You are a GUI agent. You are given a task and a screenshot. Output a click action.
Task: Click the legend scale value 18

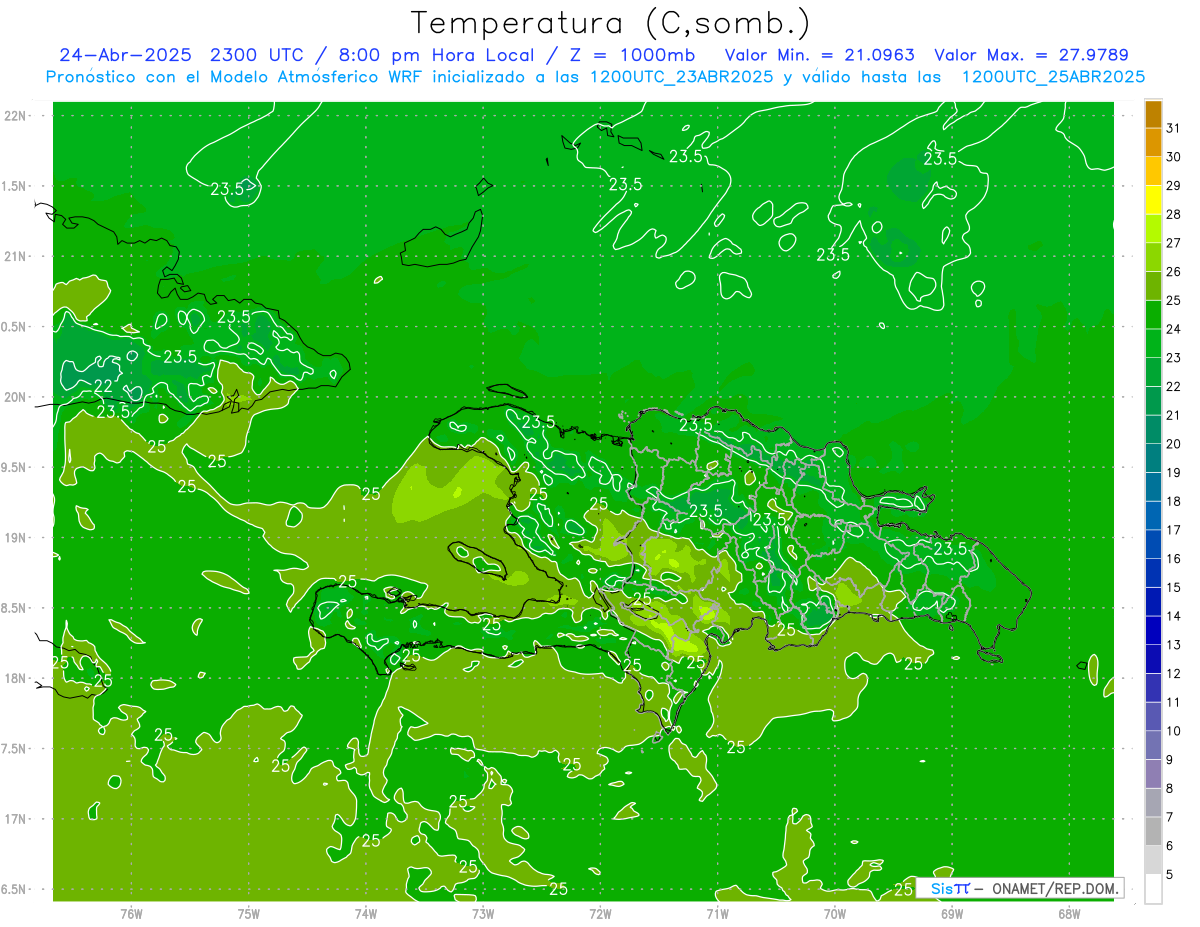[1174, 501]
